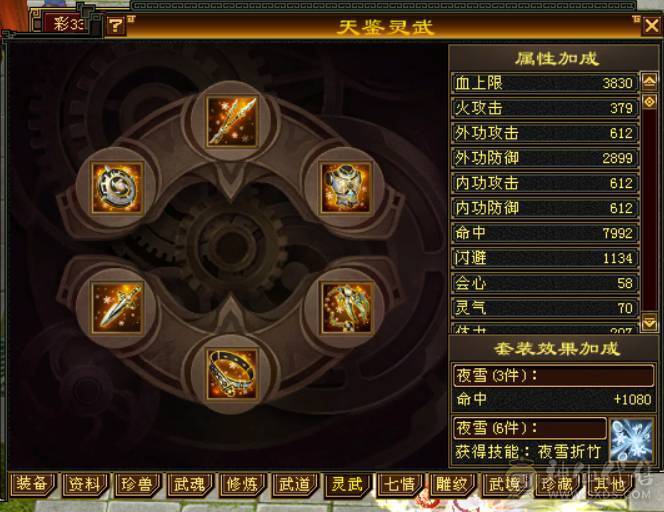Open the 武魂 tab
Viewport: 664px width, 512px height.
[189, 484]
